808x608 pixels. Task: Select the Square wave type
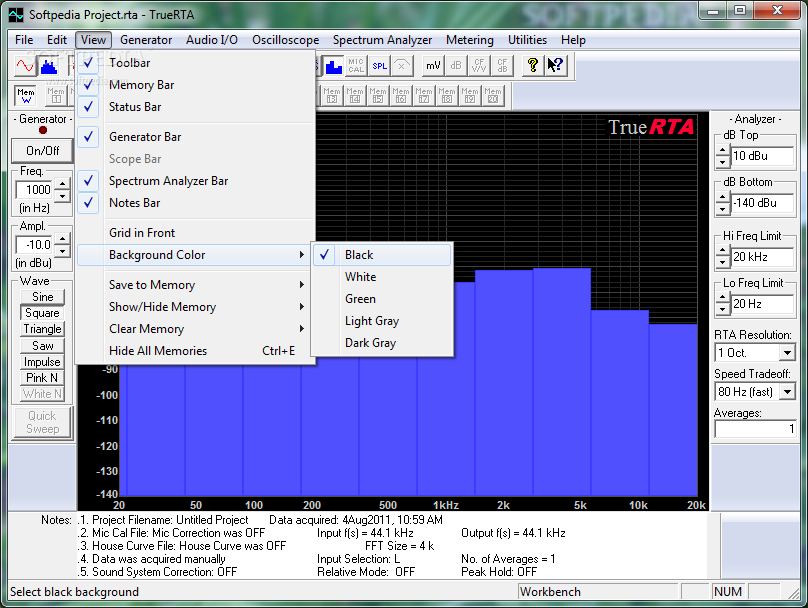coord(42,313)
